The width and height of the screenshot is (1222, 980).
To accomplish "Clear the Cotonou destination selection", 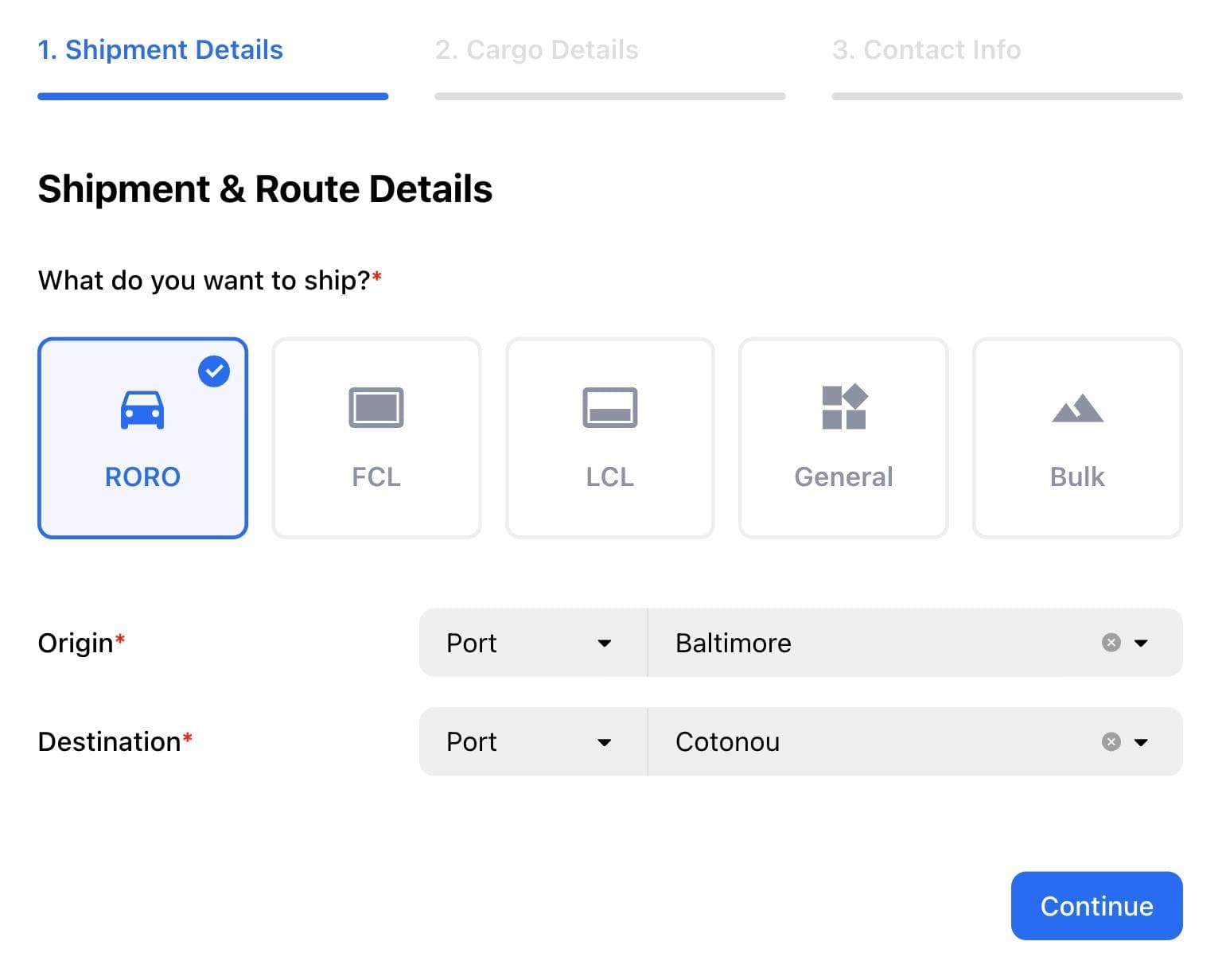I will click(x=1111, y=742).
